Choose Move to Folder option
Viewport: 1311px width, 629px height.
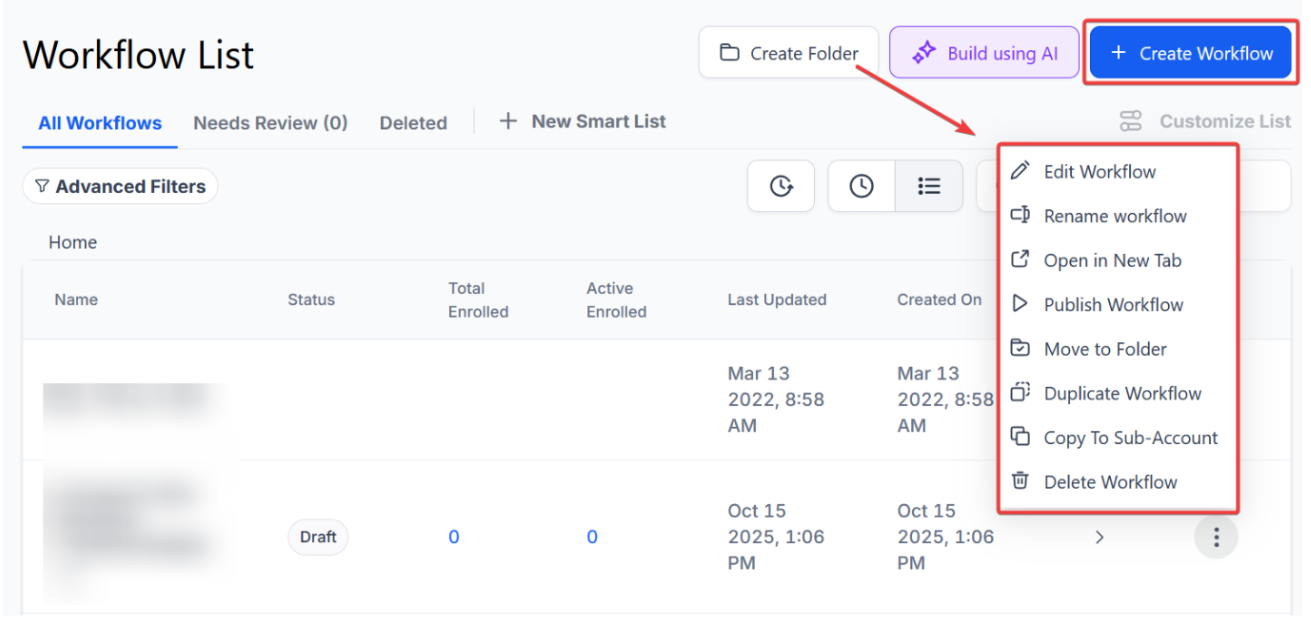(1105, 349)
